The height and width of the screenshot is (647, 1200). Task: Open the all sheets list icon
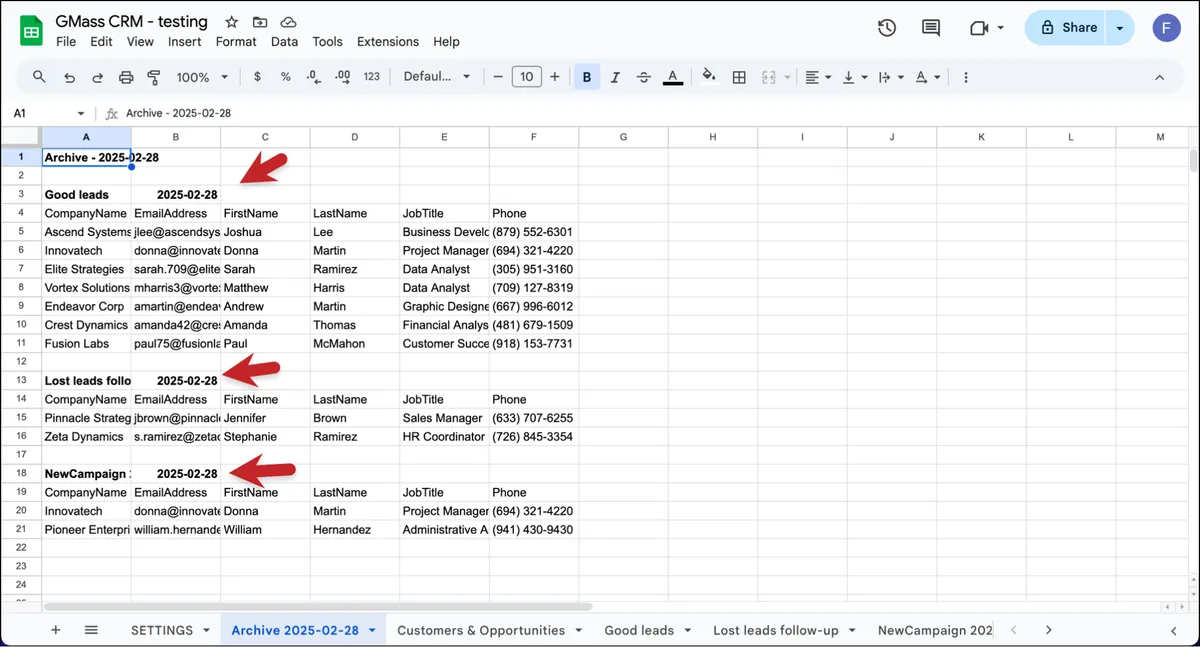point(91,630)
